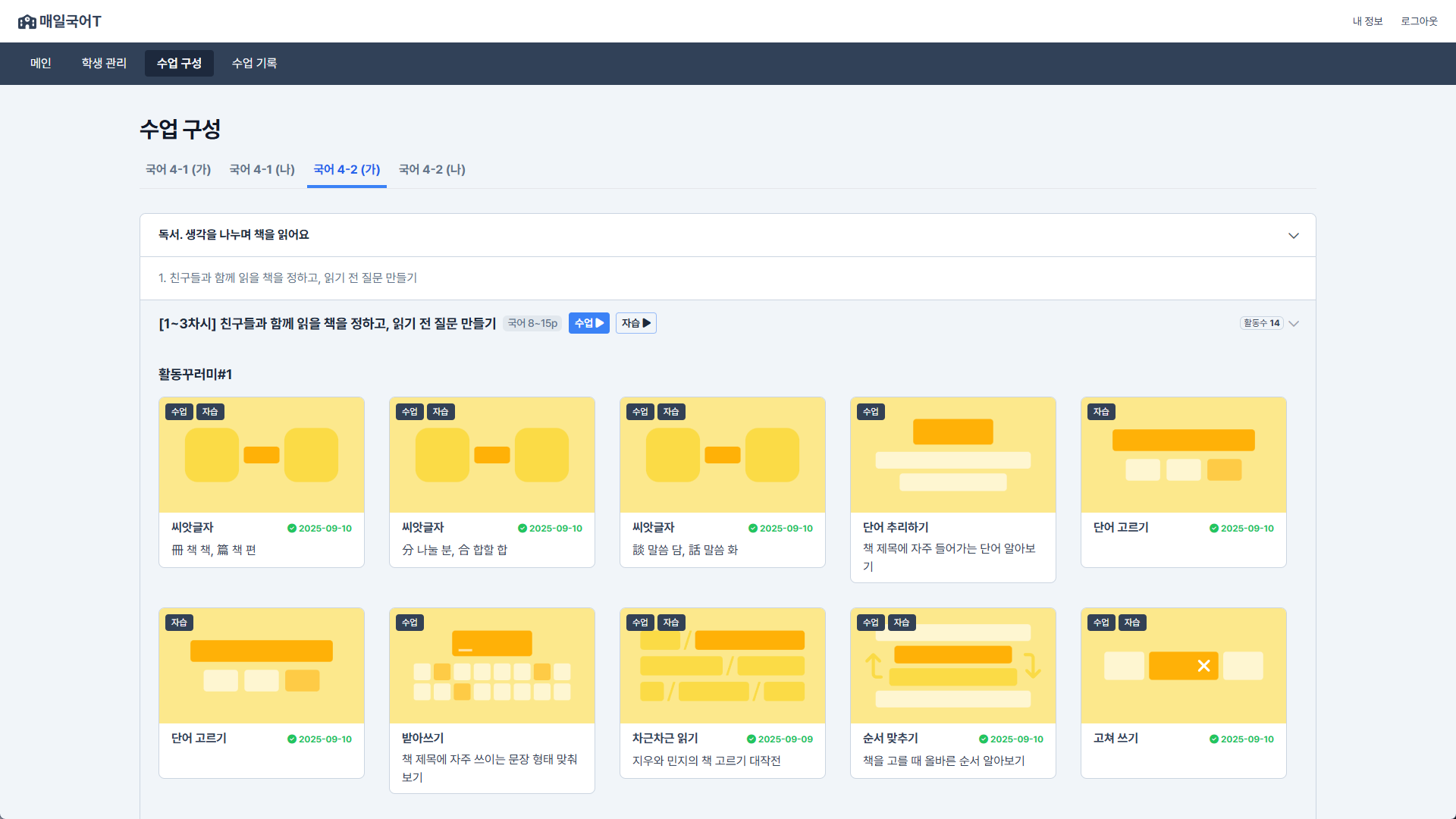Click the 로그아웃 link
1456x819 pixels.
click(x=1418, y=21)
